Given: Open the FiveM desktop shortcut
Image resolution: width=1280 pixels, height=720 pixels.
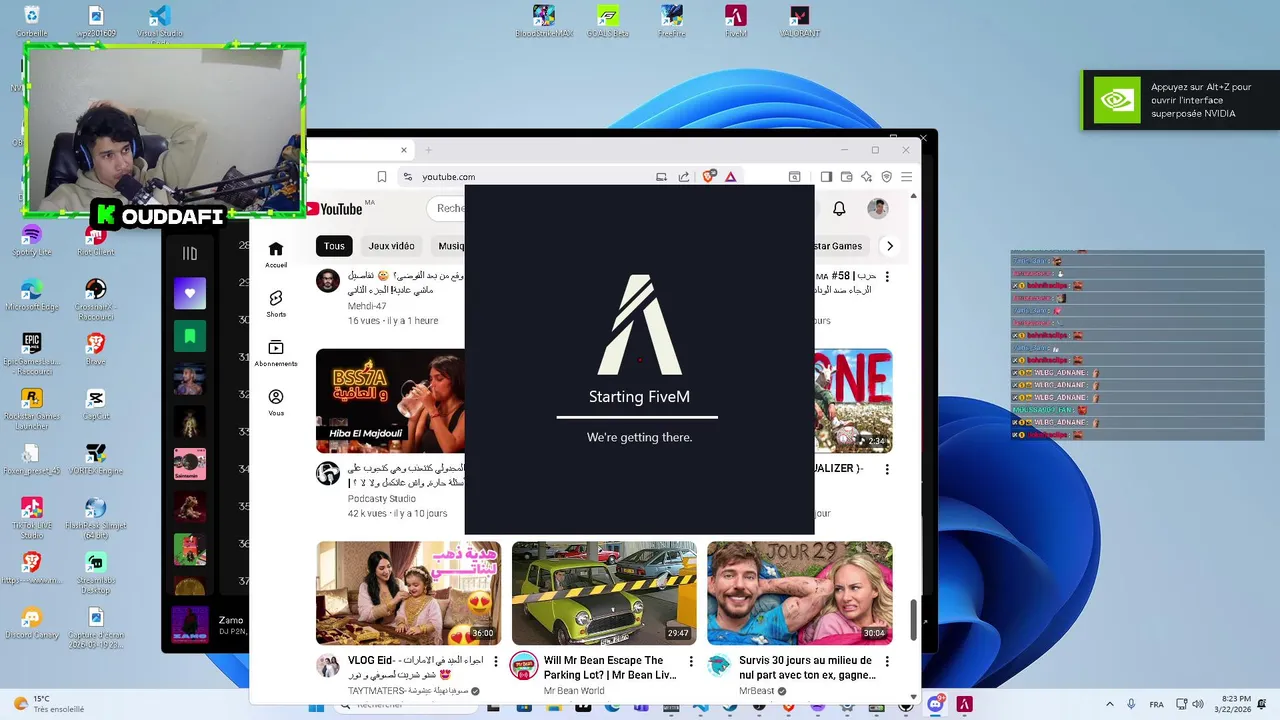Looking at the screenshot, I should click(736, 20).
